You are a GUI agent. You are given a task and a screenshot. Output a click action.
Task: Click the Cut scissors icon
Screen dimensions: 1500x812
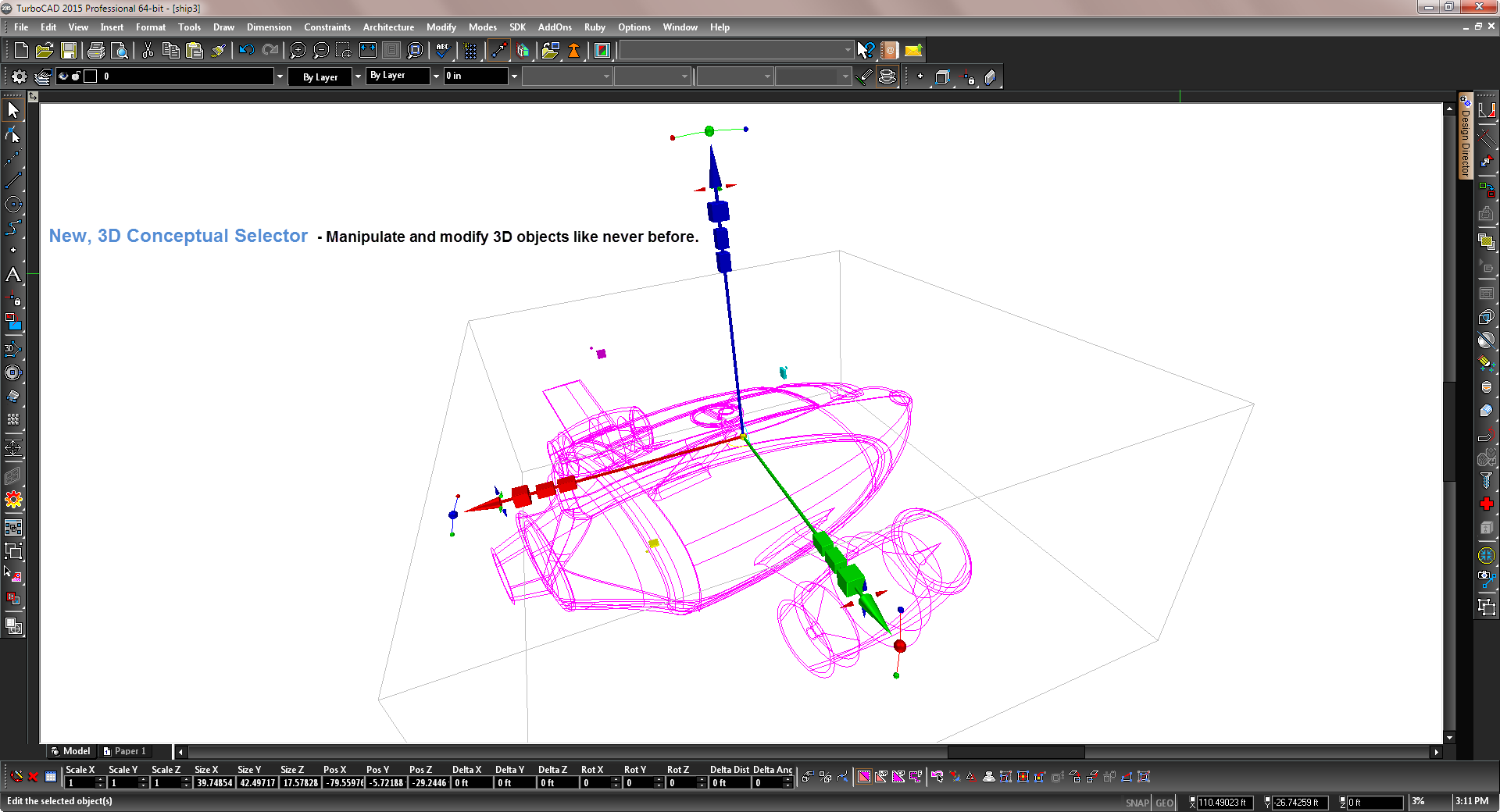[x=148, y=51]
